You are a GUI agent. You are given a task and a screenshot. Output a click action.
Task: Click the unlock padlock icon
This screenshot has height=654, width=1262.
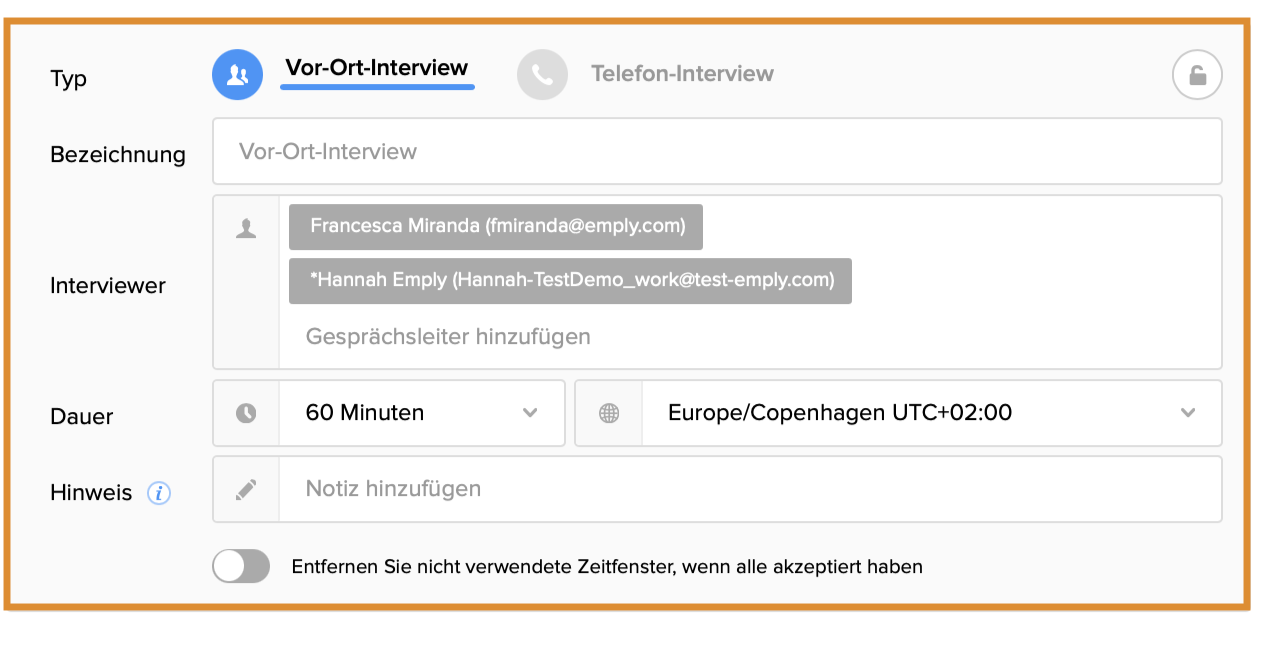pos(1197,75)
